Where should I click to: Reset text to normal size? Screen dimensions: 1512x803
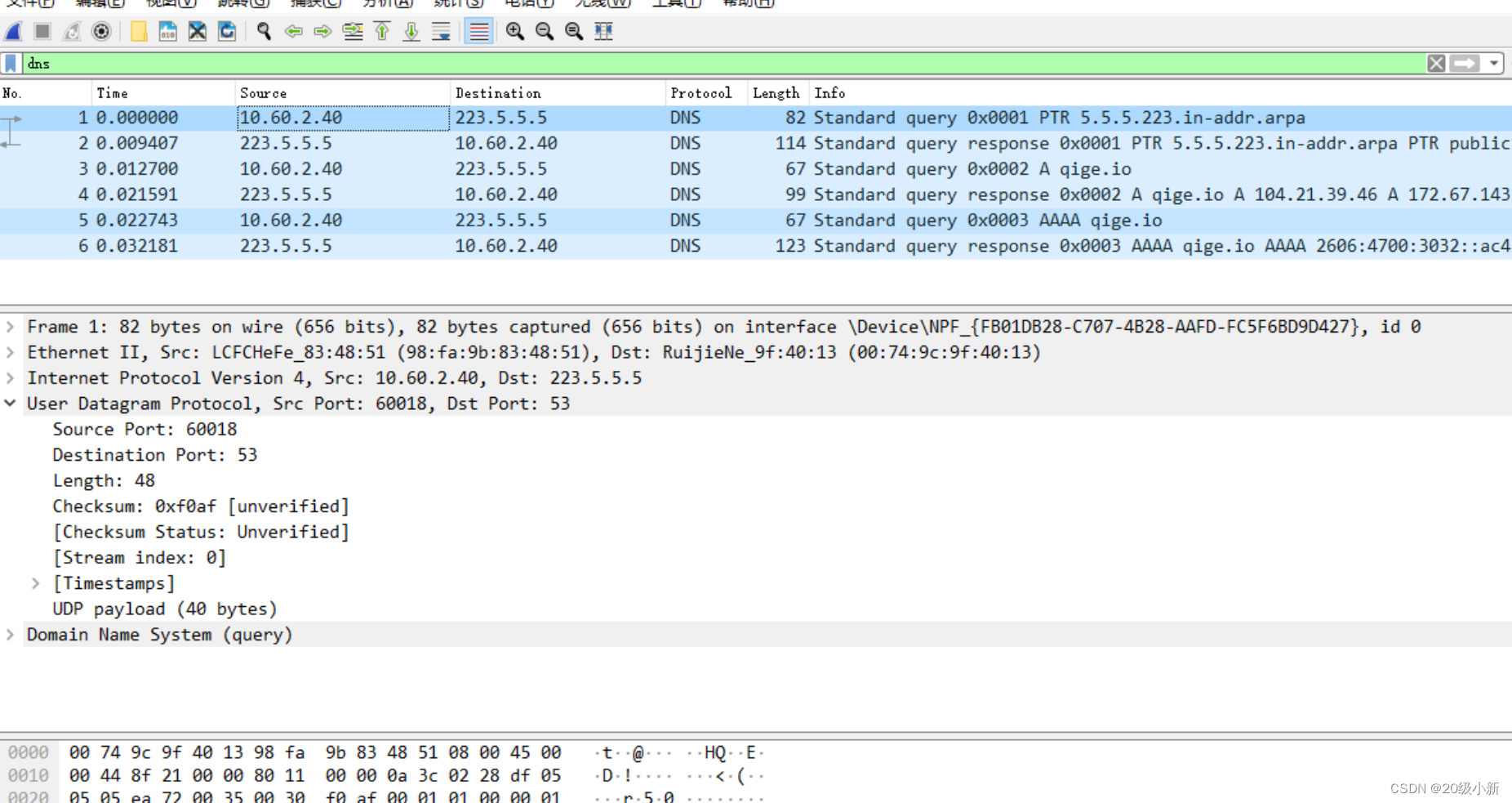pos(574,32)
